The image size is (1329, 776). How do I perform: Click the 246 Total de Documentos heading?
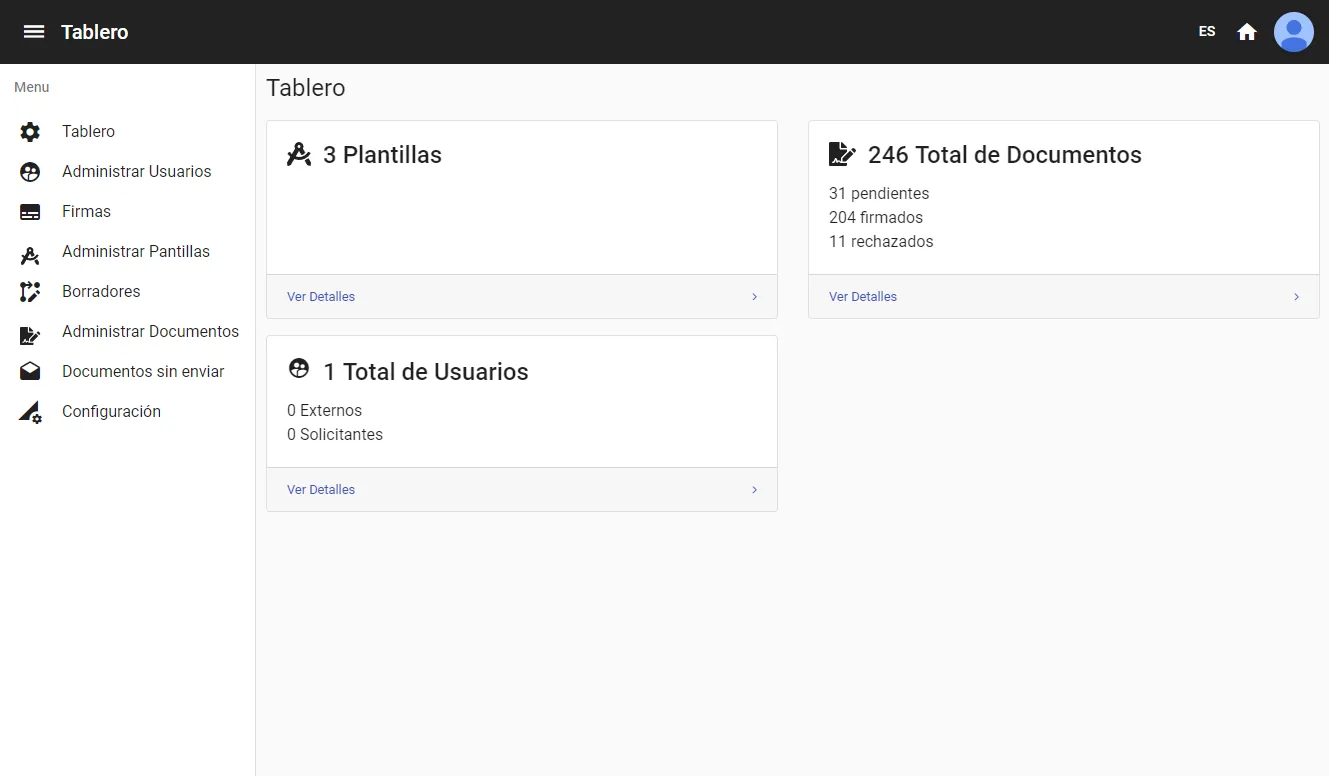click(1004, 155)
